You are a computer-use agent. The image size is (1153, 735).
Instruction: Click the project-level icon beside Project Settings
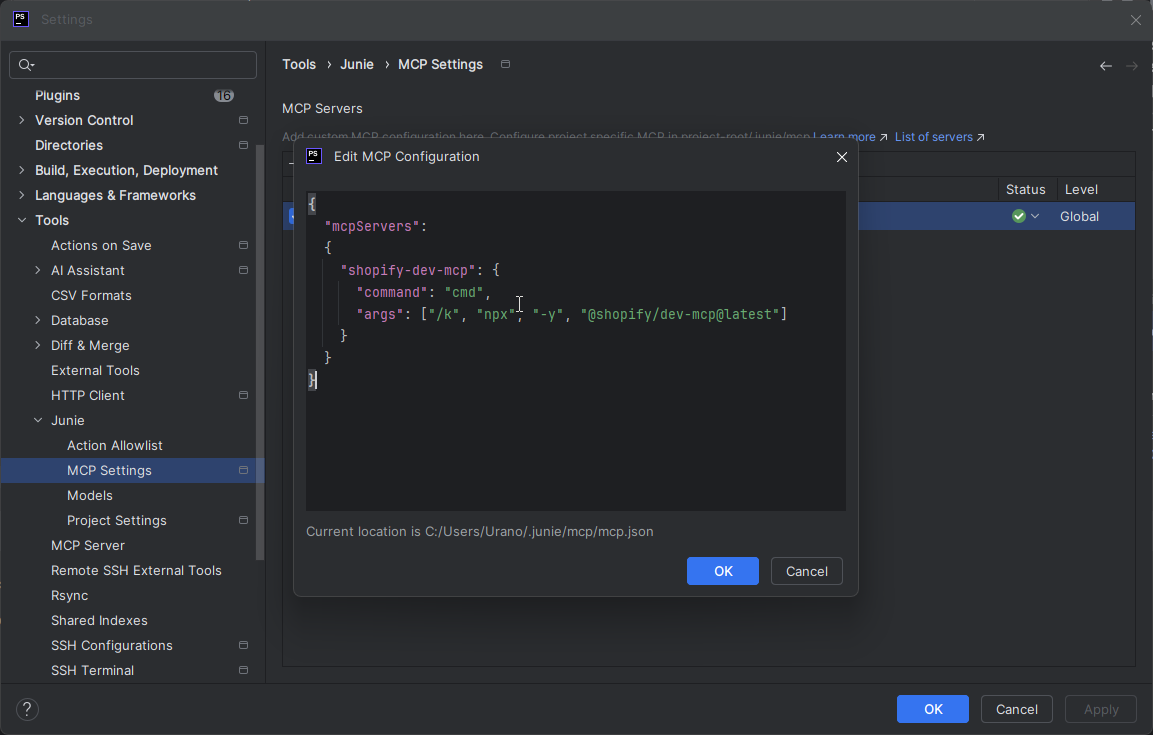tap(243, 520)
